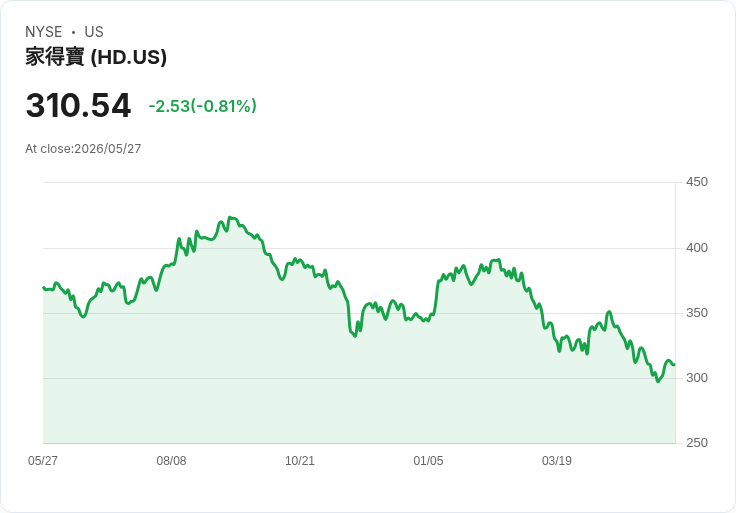Click the 310.54 current price

78,105
